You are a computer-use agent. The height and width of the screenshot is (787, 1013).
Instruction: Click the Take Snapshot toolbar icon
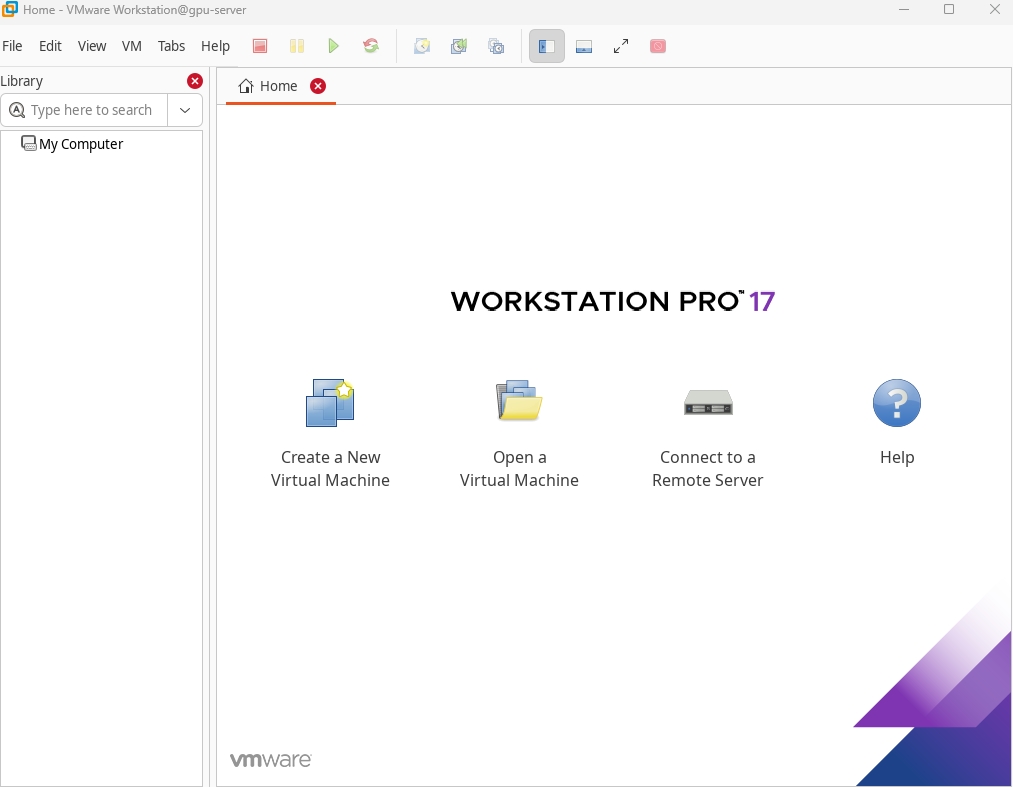(x=422, y=46)
